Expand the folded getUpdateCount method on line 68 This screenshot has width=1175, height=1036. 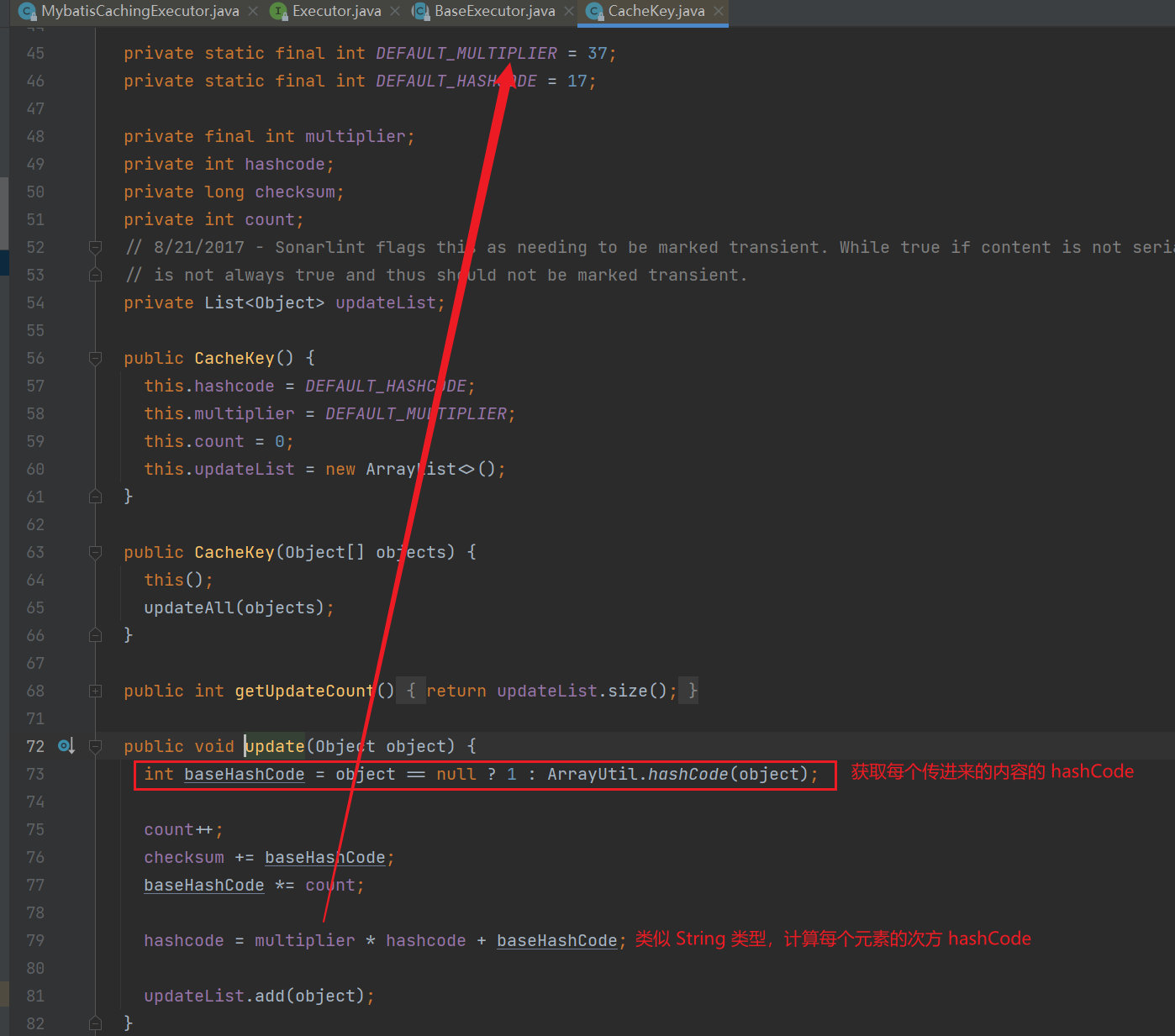[95, 691]
